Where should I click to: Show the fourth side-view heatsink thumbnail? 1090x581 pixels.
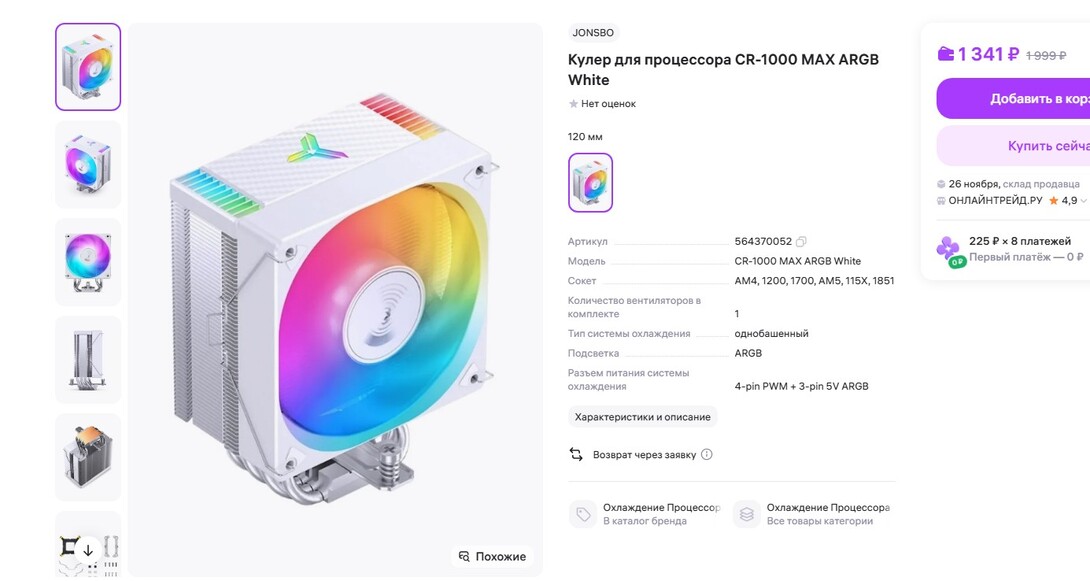click(88, 359)
